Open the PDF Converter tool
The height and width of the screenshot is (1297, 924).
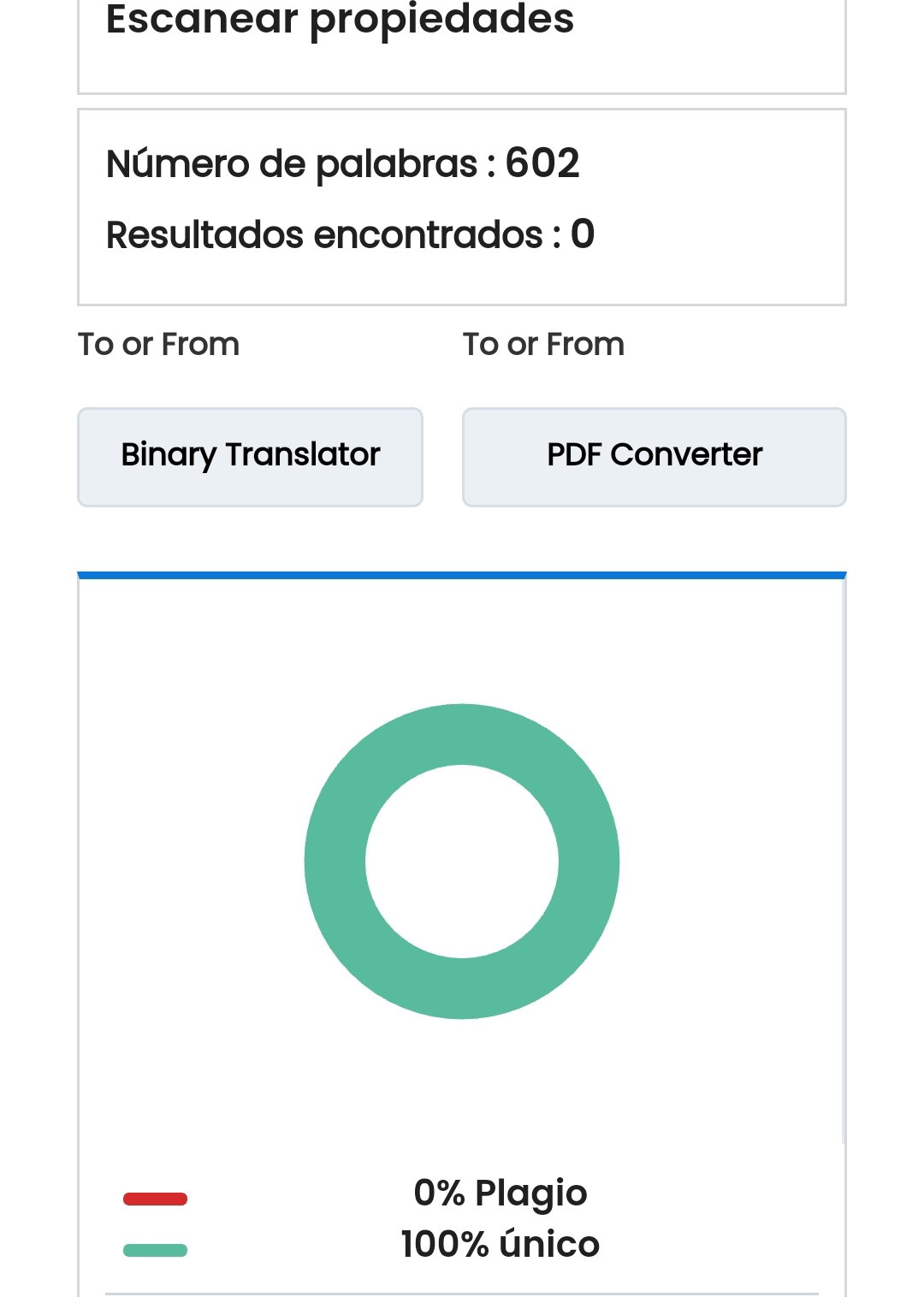click(654, 457)
